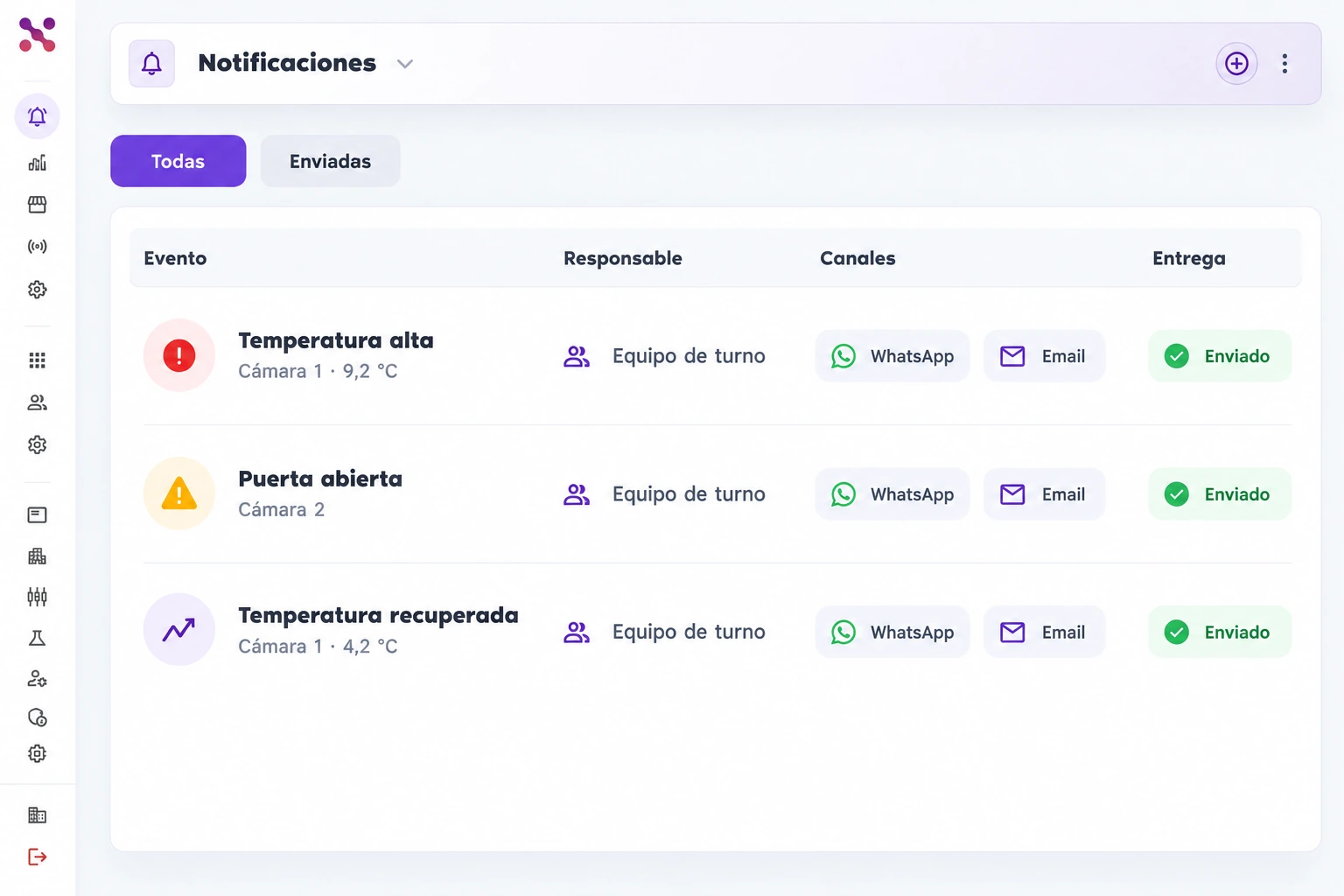The image size is (1344, 896).
Task: Open the users group sidebar icon
Action: tap(37, 402)
